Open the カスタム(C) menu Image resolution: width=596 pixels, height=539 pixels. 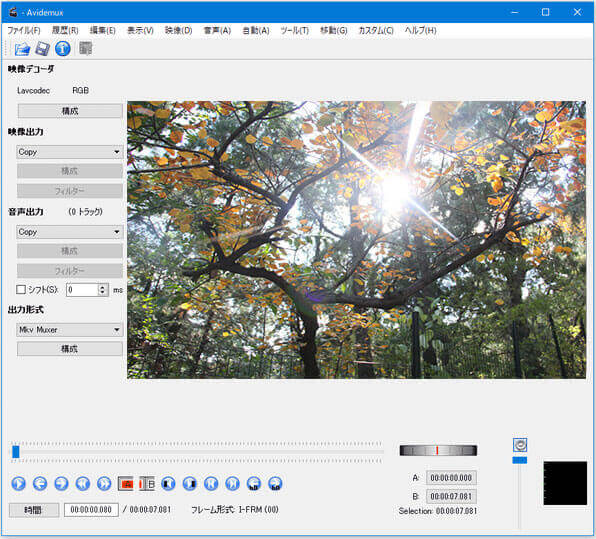click(x=376, y=30)
